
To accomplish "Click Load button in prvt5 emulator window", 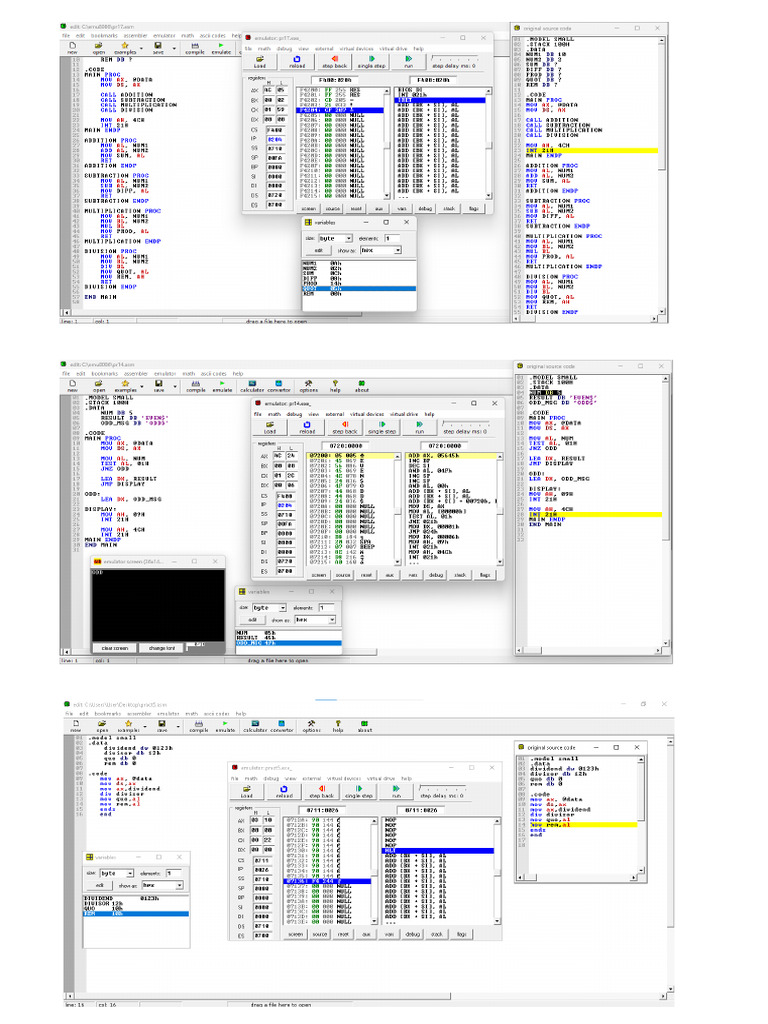I will [x=247, y=792].
